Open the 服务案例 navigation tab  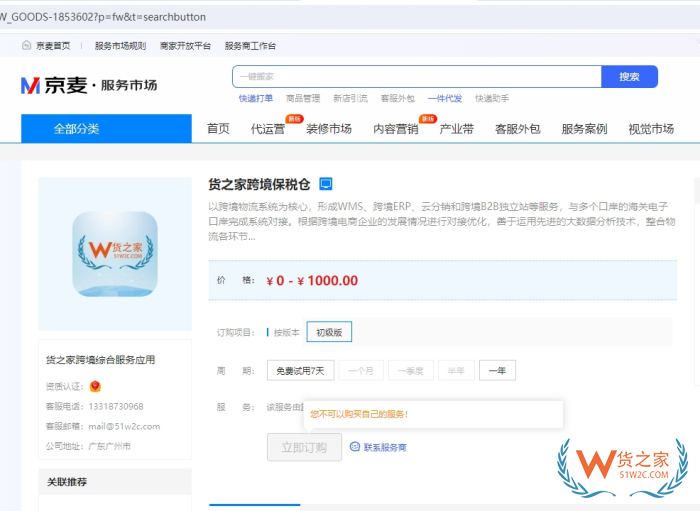pyautogui.click(x=584, y=129)
